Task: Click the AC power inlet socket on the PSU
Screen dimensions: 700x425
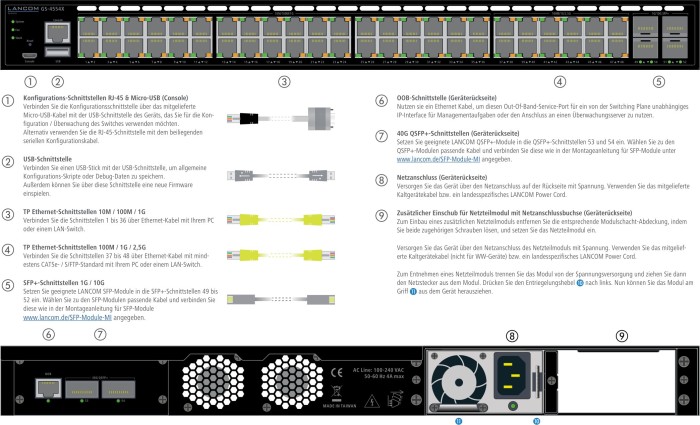Action: tap(512, 376)
